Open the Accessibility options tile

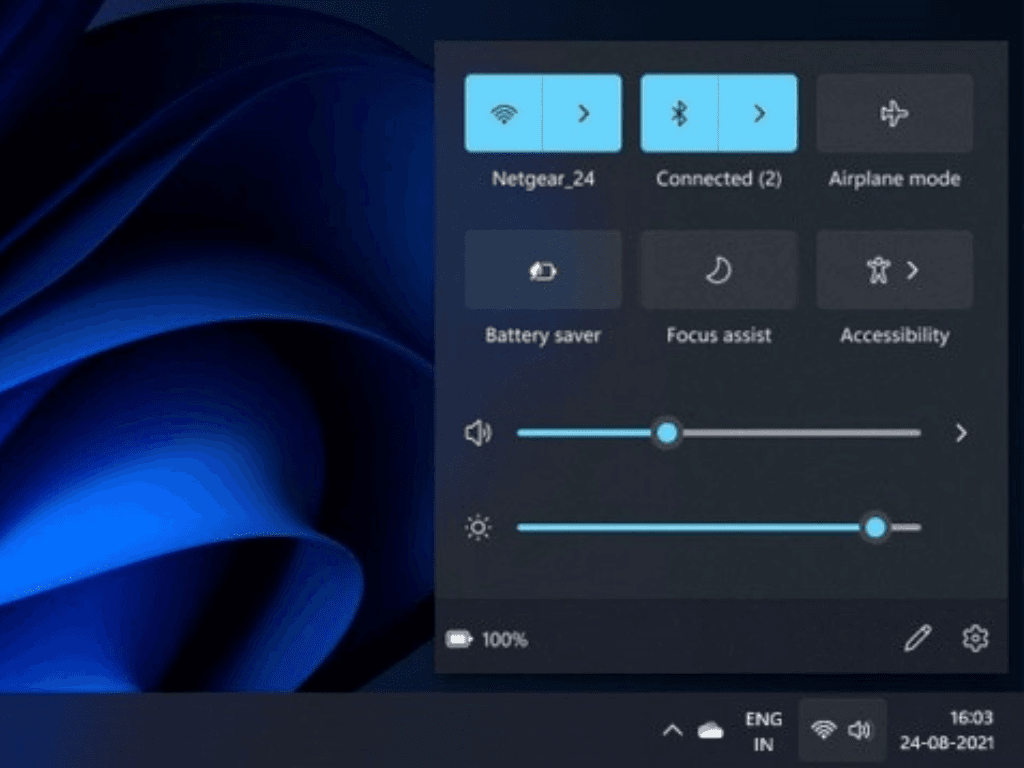(894, 270)
